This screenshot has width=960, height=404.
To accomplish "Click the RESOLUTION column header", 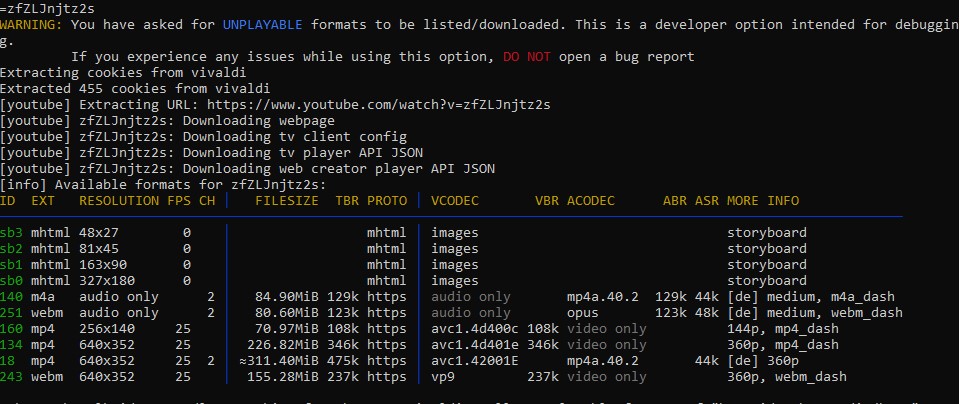I will [x=119, y=200].
